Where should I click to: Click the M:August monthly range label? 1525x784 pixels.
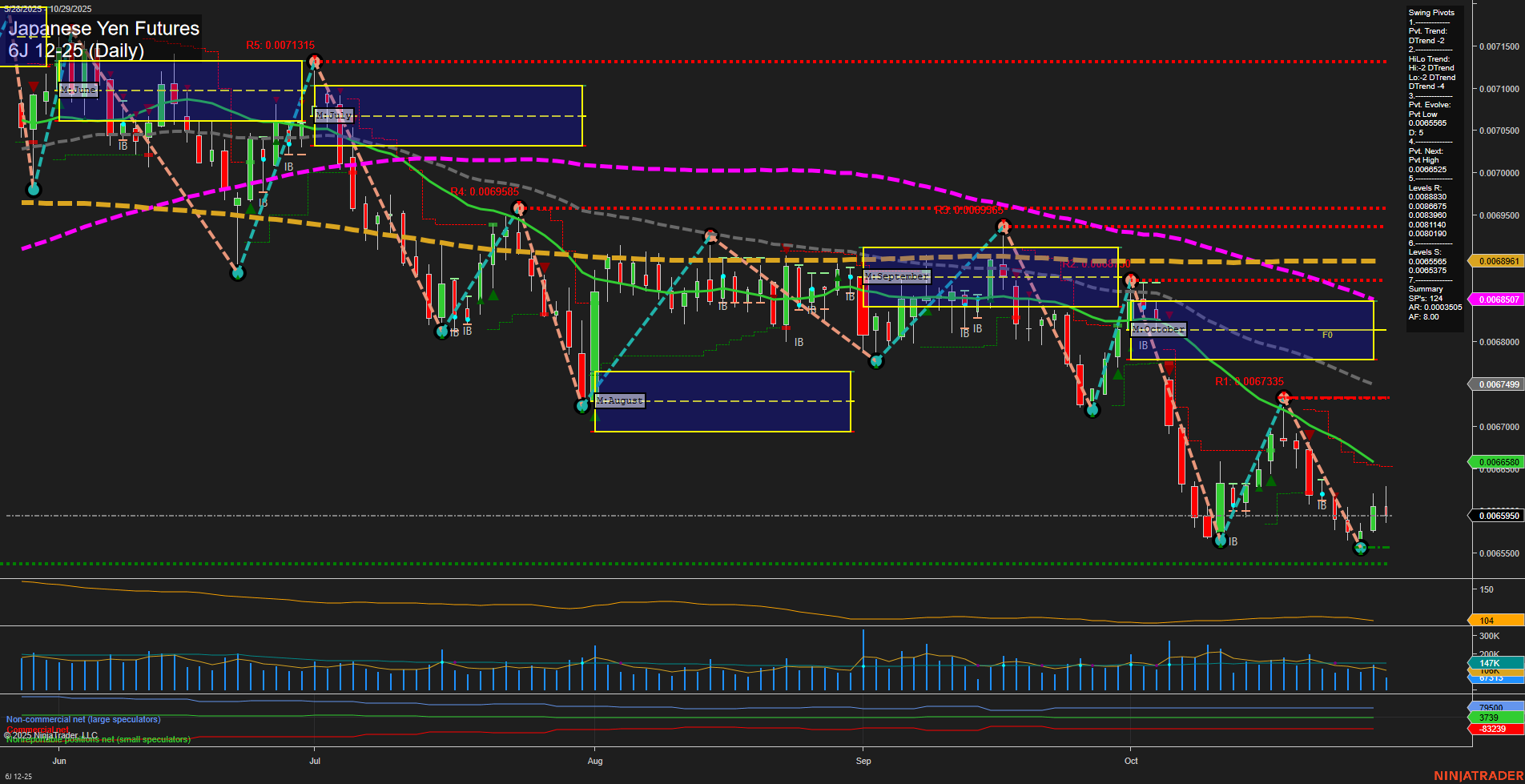tap(619, 400)
